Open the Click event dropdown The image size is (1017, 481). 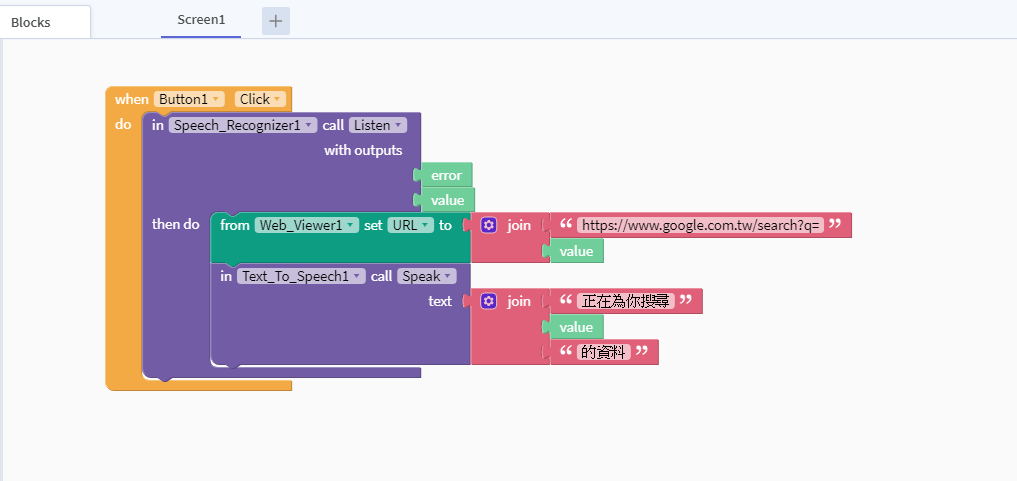[x=260, y=99]
